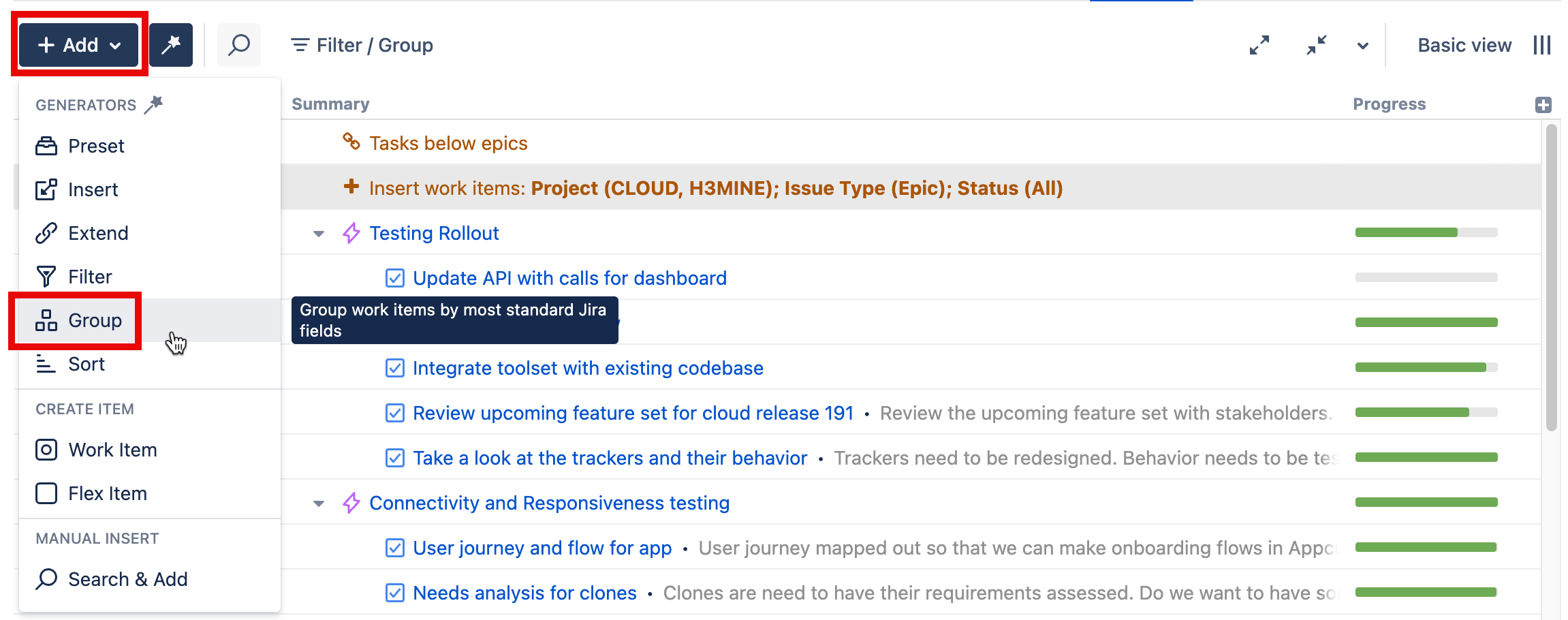
Task: Collapse all rows with the collapse arrows icon
Action: [x=1317, y=45]
